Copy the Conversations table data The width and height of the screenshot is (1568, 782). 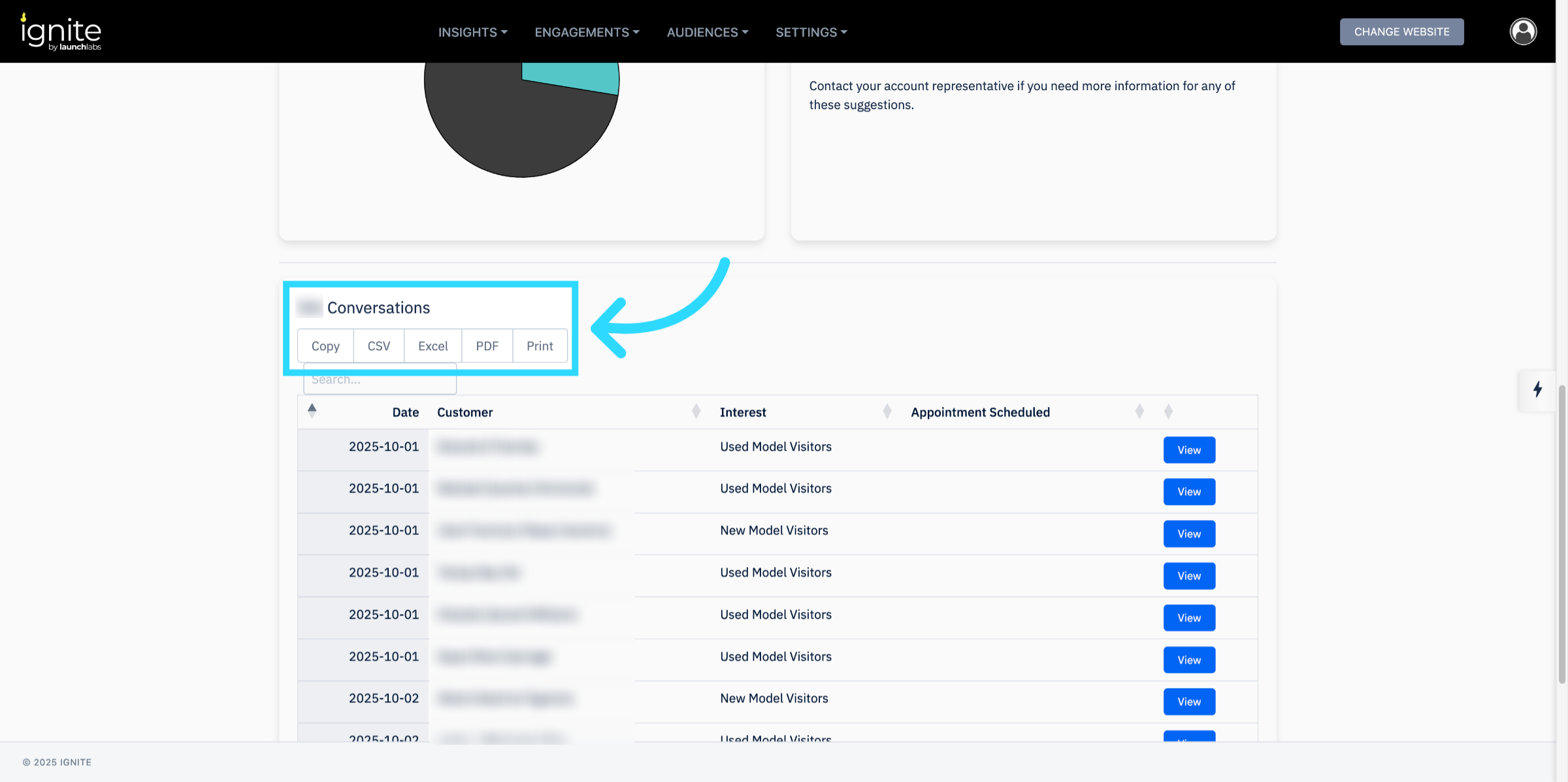click(x=325, y=346)
